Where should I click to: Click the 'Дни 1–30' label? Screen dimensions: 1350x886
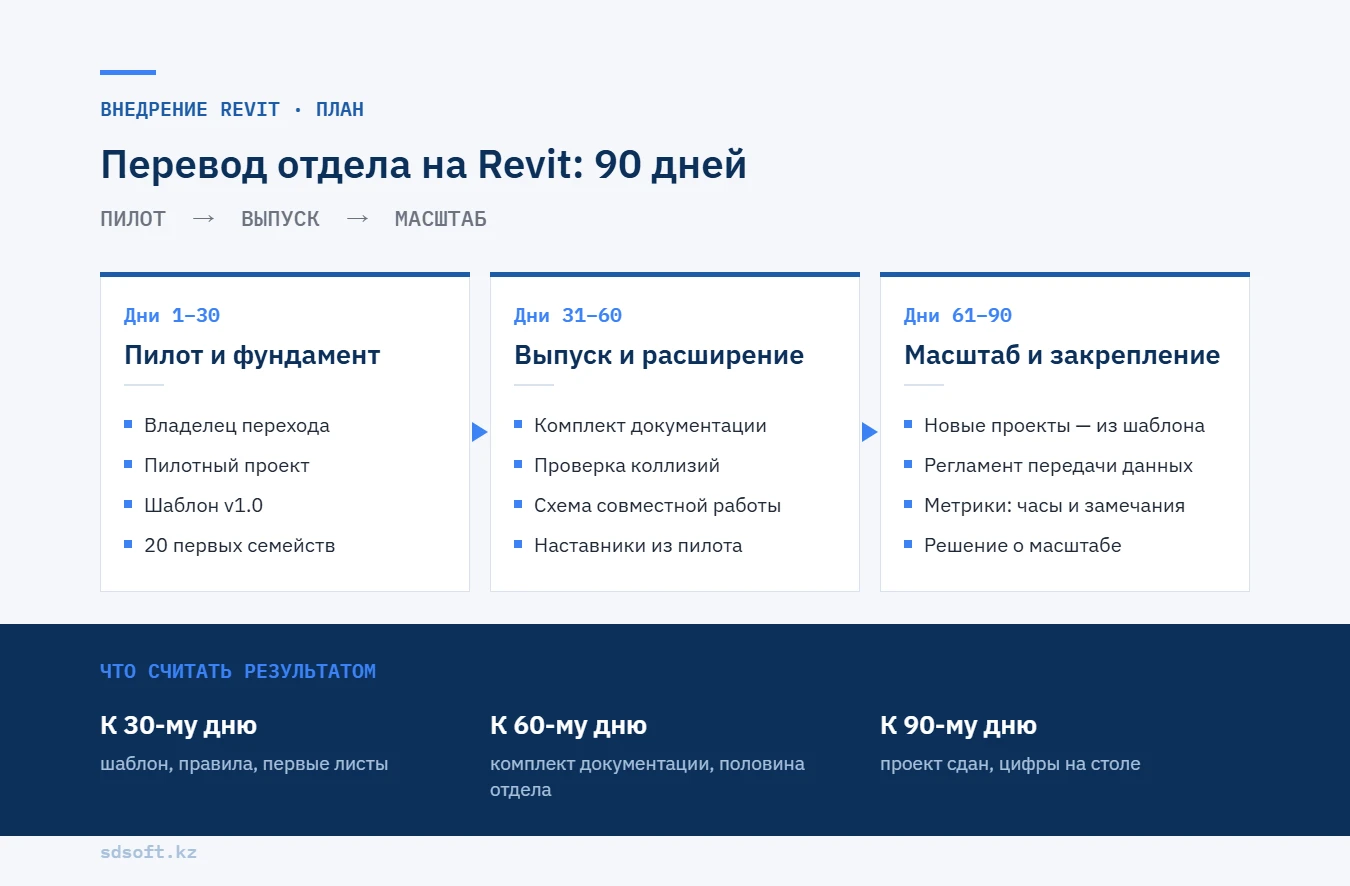coord(172,316)
